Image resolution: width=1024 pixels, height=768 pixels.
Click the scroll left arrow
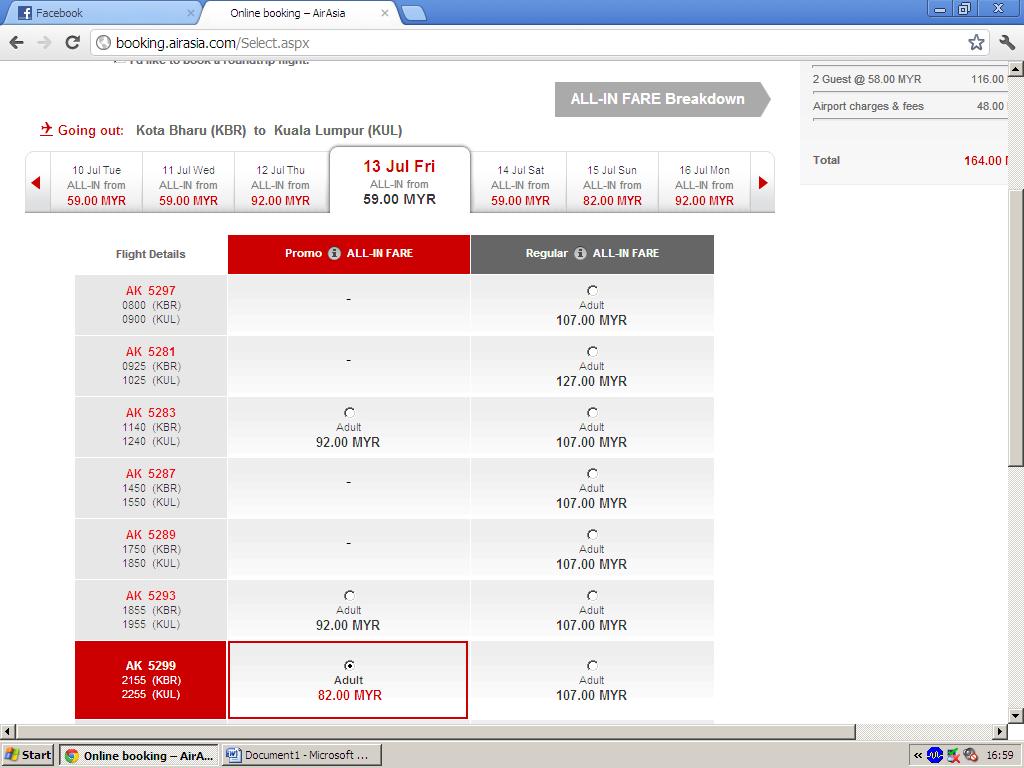[7, 731]
